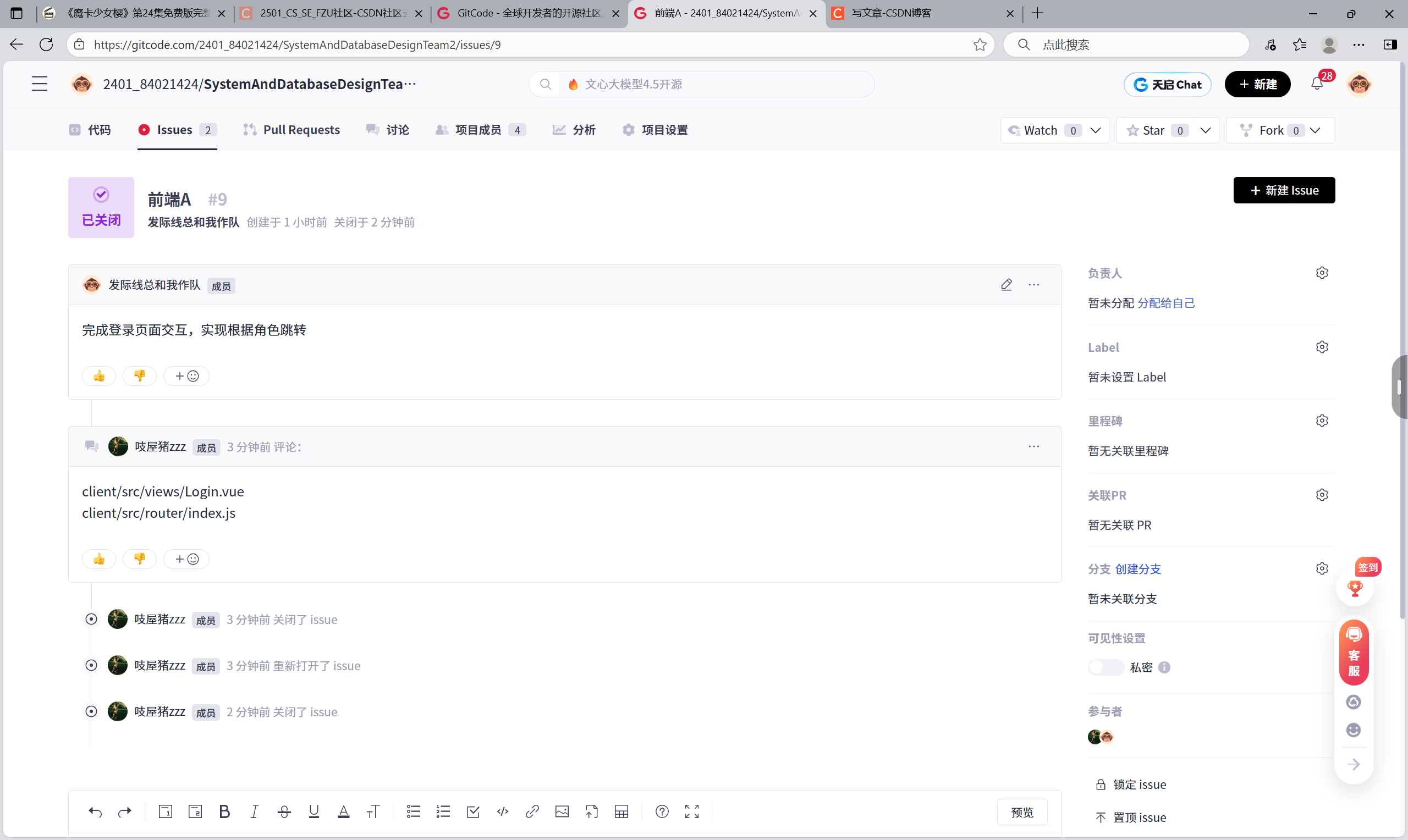Apply underline formatting in the editor

tap(313, 812)
